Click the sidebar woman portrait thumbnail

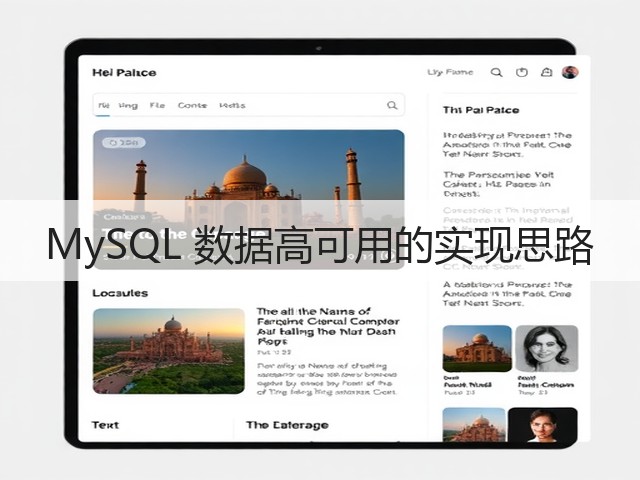click(x=547, y=348)
